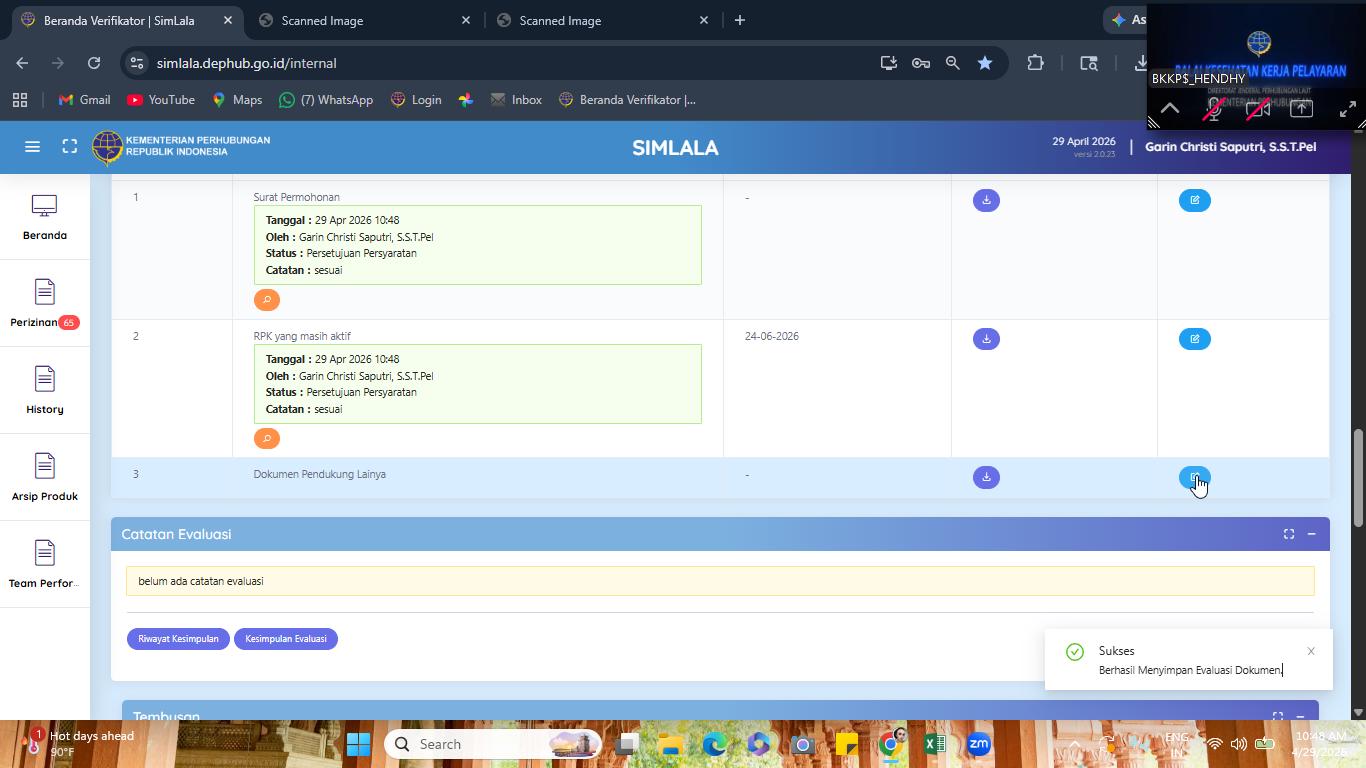Go to Beranda in sidebar
Viewport: 1366px width, 768px height.
point(45,217)
